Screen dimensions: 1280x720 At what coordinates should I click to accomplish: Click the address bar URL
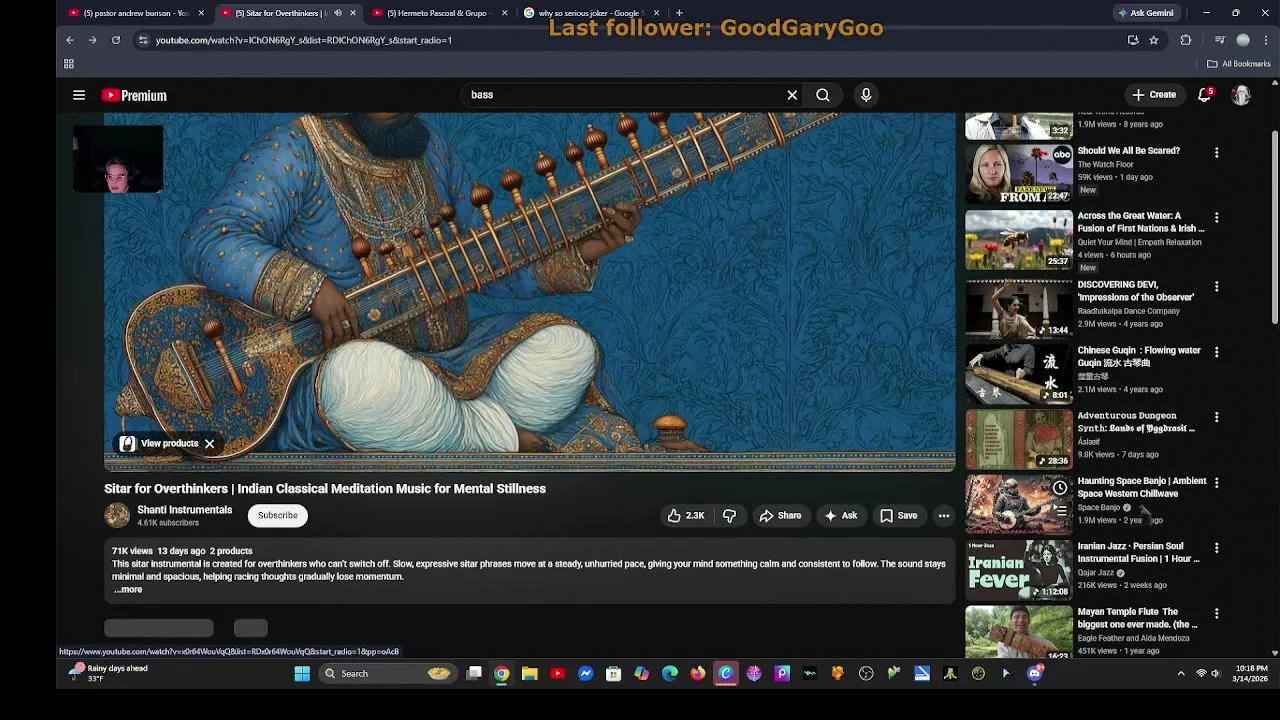tap(304, 40)
